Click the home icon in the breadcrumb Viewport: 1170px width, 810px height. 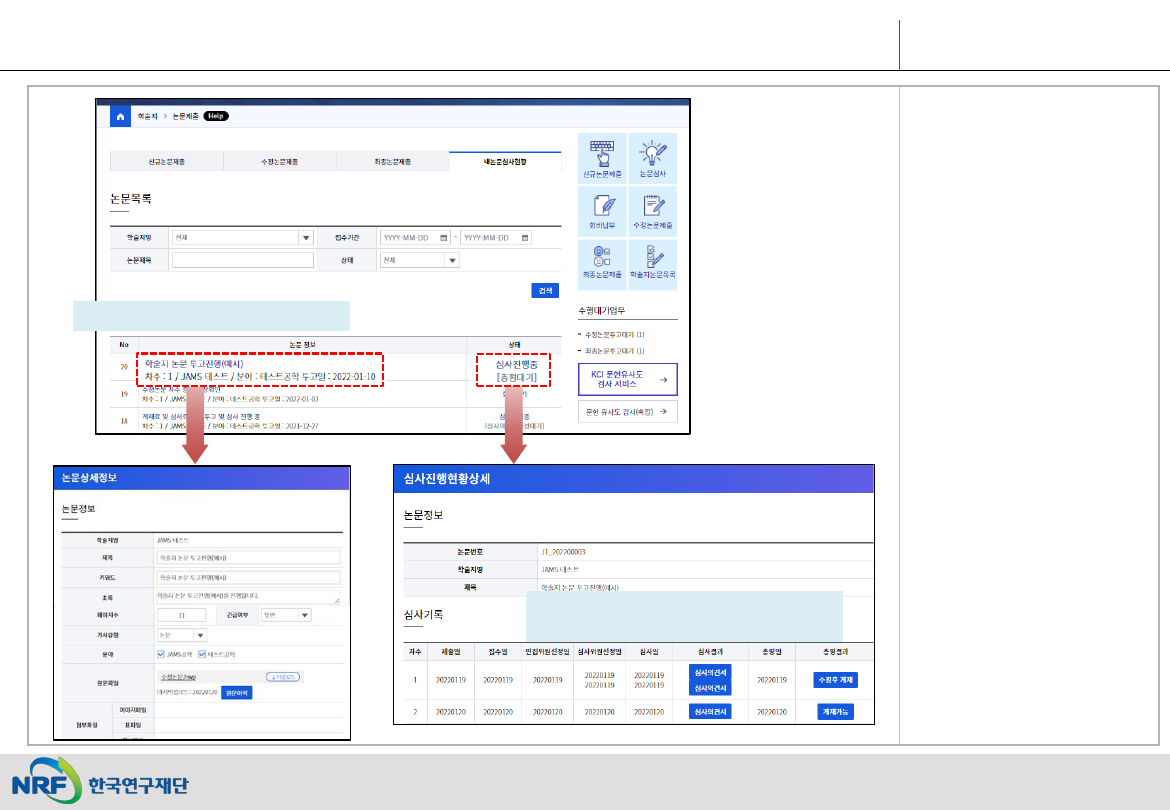[119, 116]
